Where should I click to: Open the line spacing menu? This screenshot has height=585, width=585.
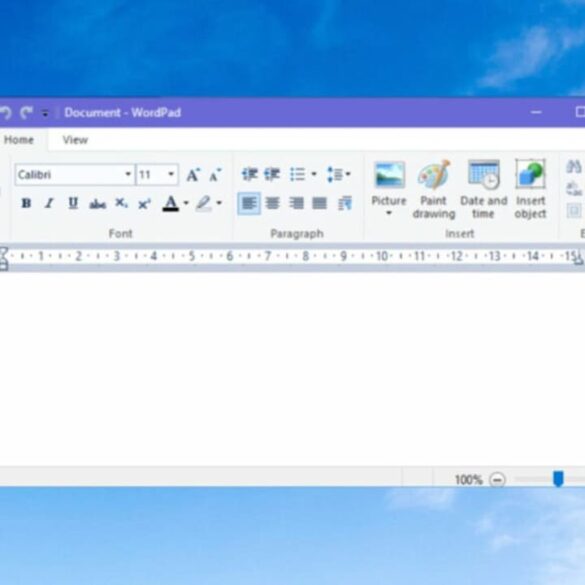(338, 174)
